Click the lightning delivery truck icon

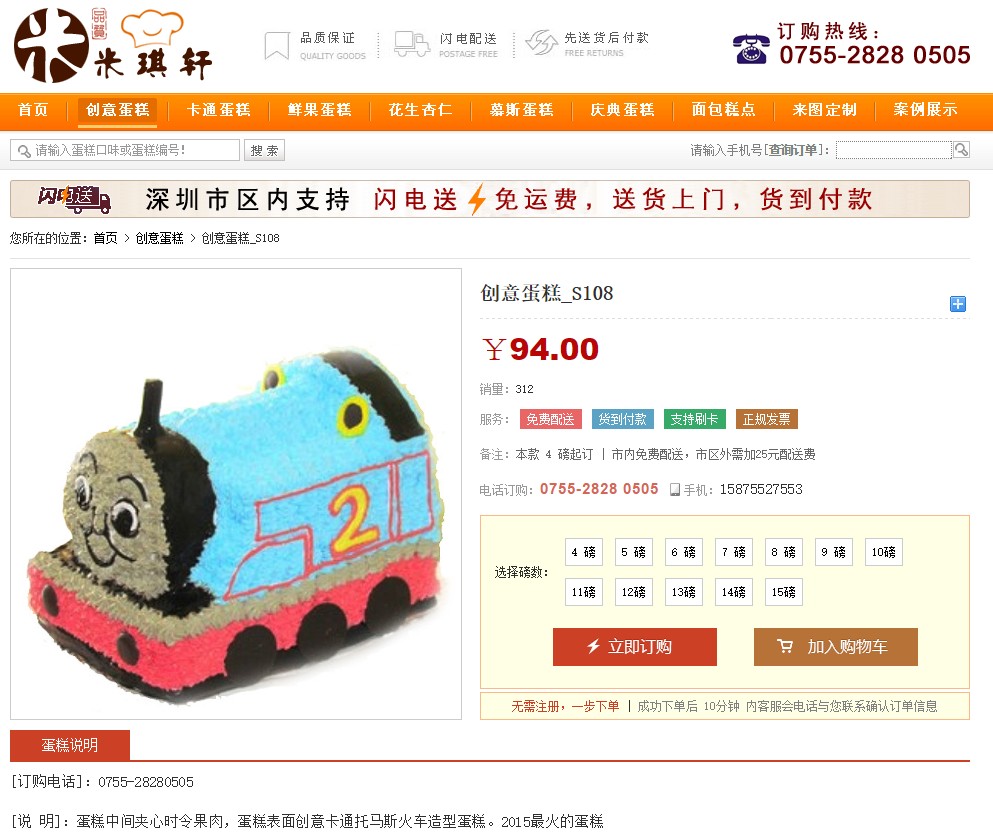click(x=412, y=44)
